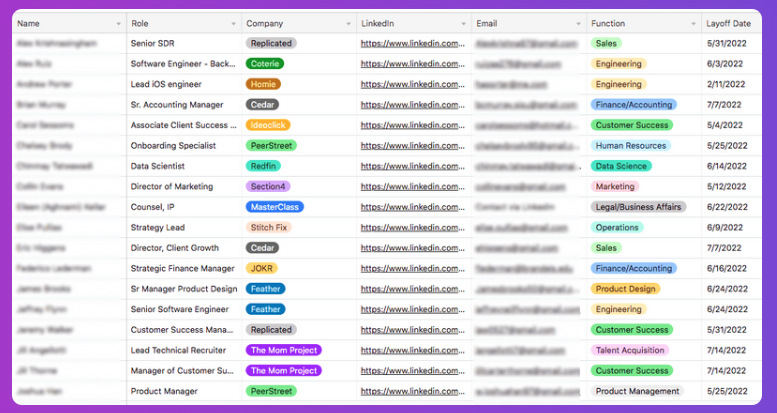This screenshot has width=777, height=413.
Task: Click the 6/3/2022 layoff date cell
Action: pyautogui.click(x=731, y=63)
